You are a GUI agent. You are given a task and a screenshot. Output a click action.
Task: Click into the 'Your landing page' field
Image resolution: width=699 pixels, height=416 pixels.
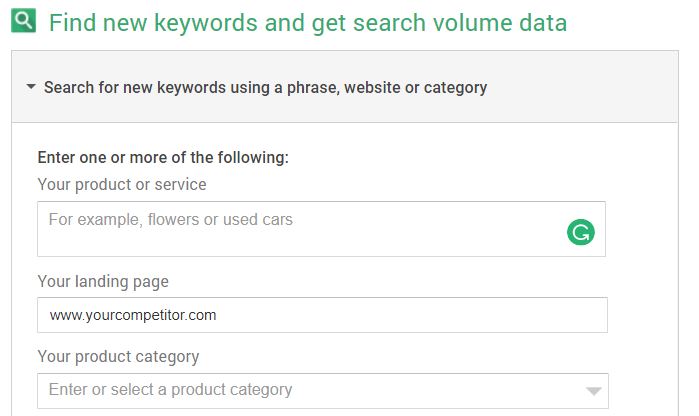click(320, 315)
